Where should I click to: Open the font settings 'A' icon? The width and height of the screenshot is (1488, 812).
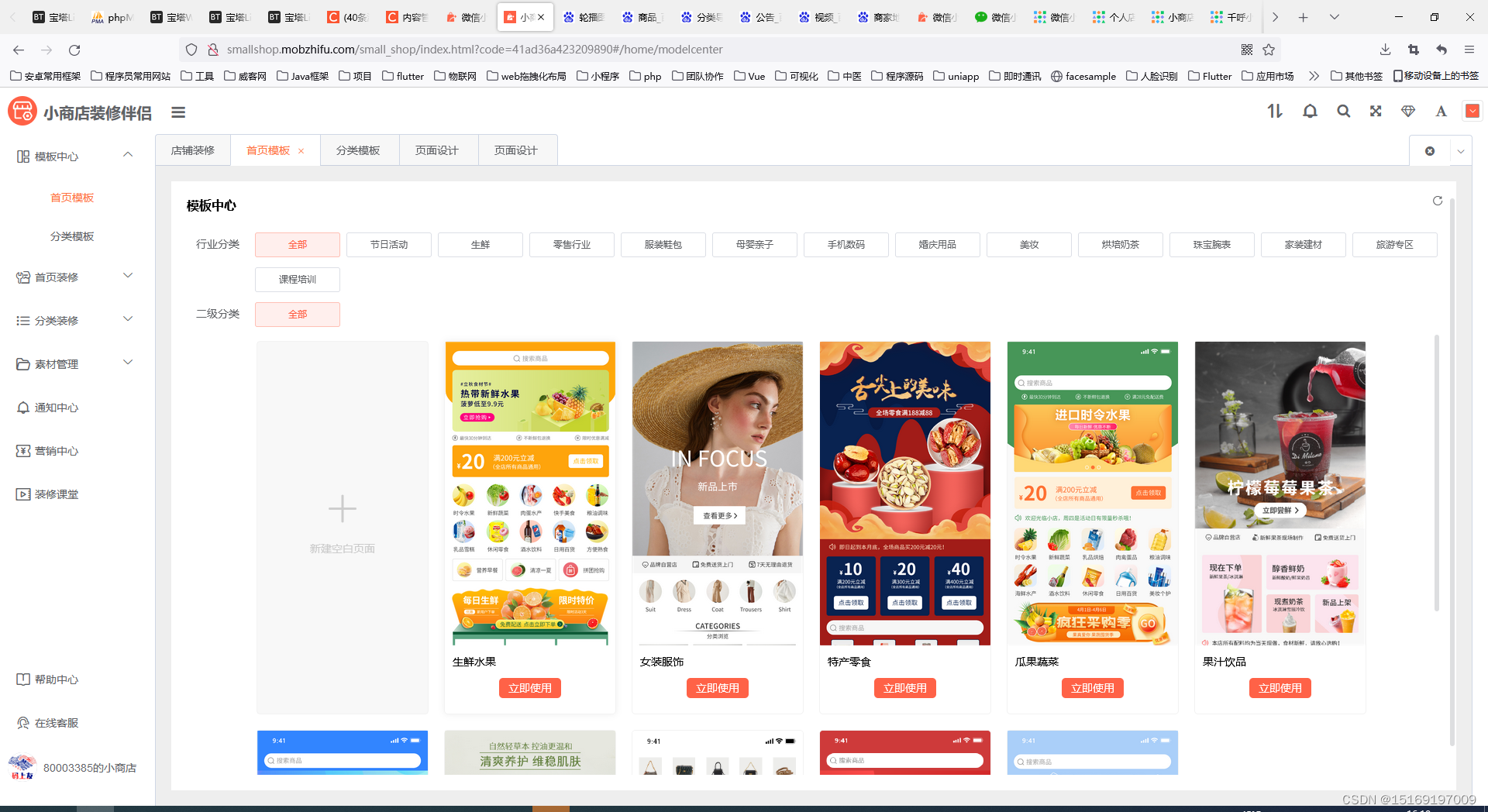coord(1441,112)
